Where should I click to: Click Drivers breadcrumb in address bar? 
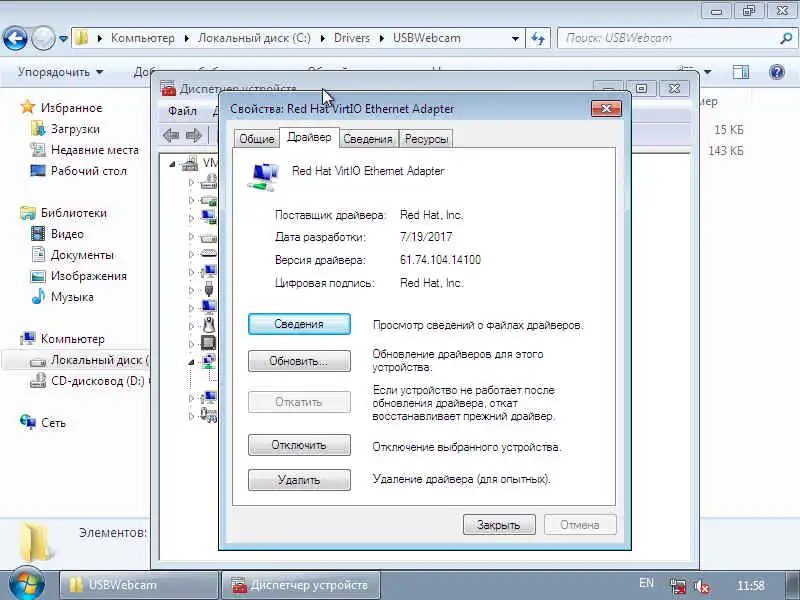tap(352, 38)
